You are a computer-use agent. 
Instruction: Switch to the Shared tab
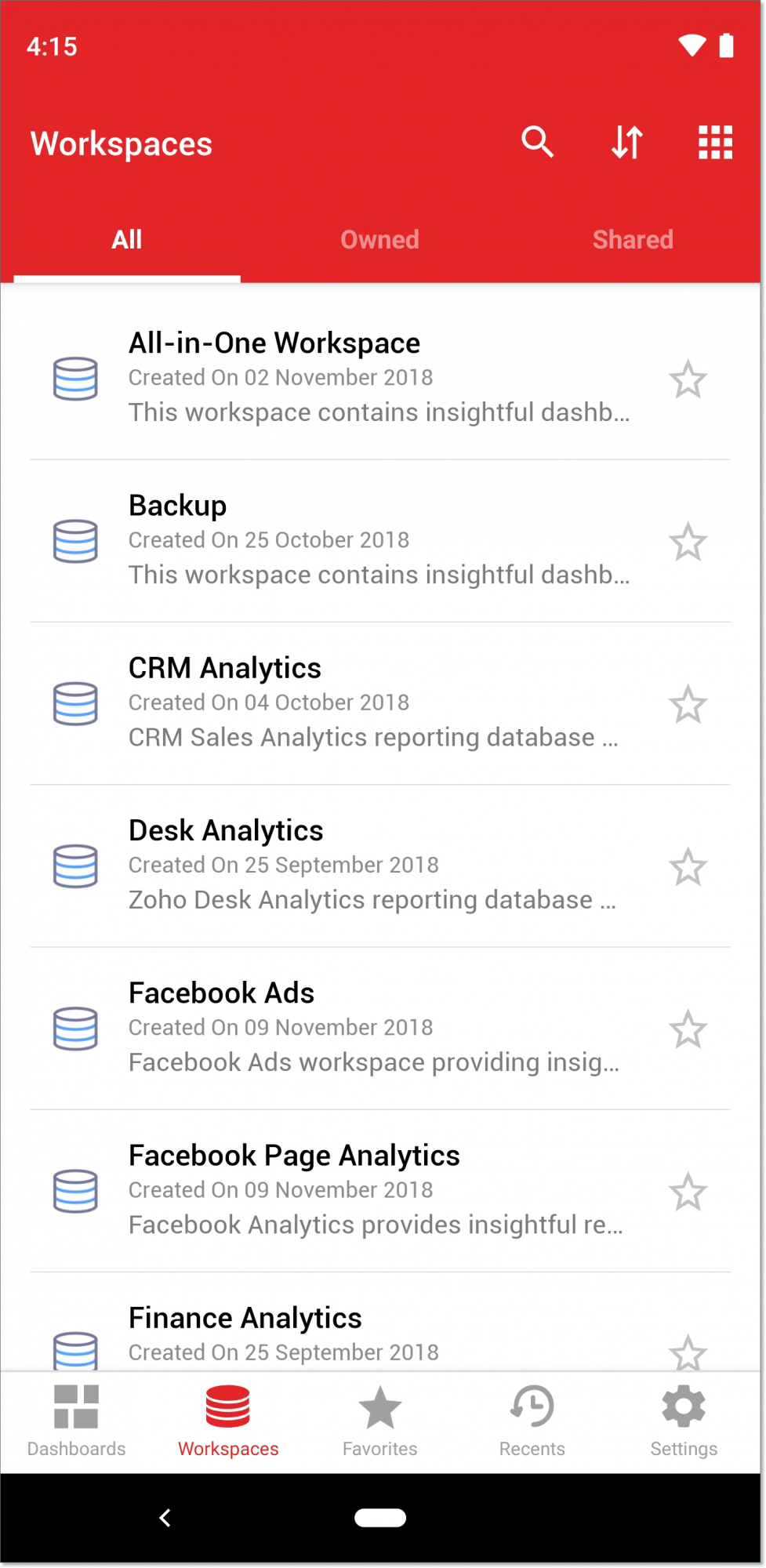point(633,239)
